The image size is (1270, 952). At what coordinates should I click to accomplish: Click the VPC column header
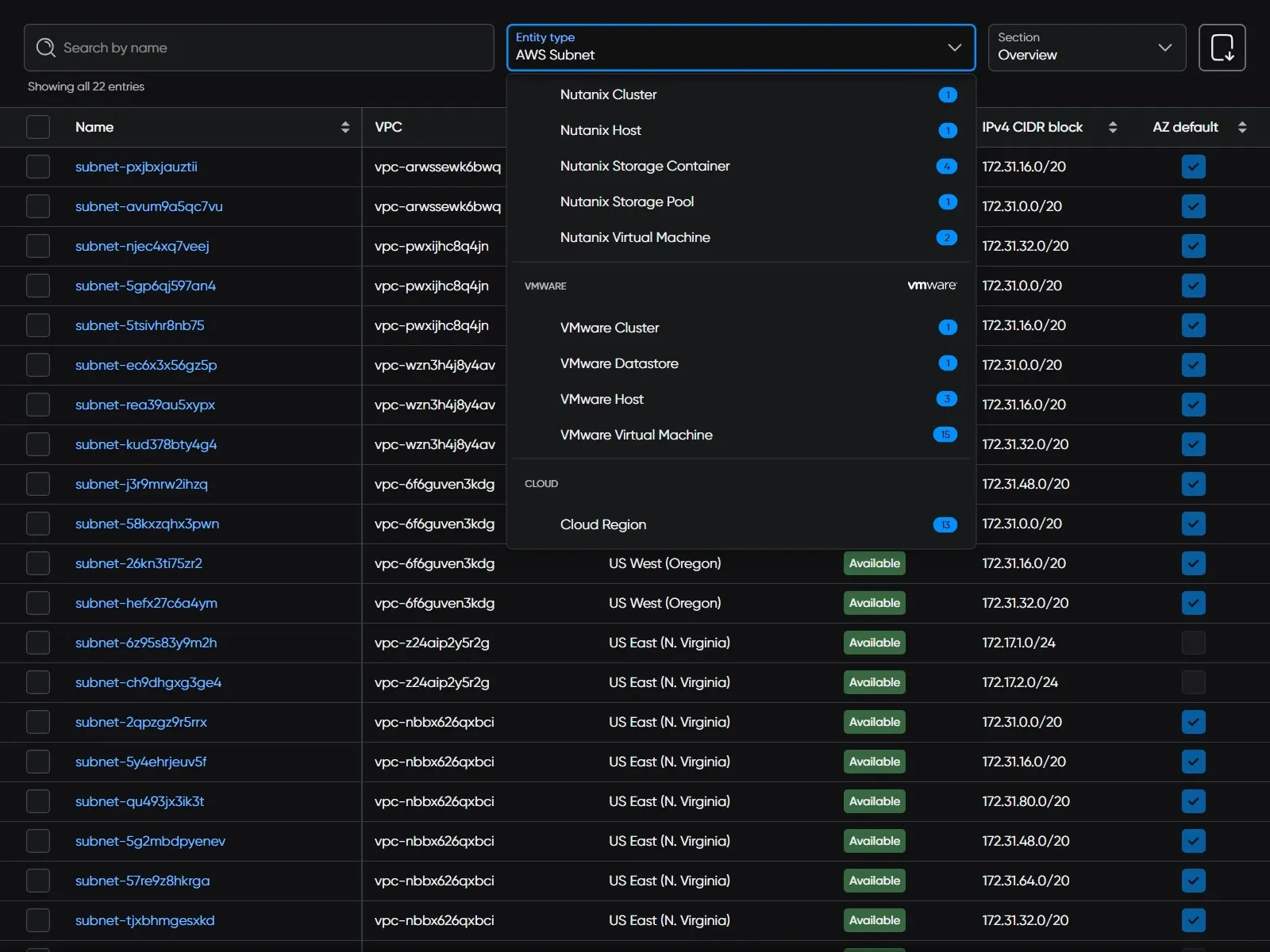pos(388,127)
